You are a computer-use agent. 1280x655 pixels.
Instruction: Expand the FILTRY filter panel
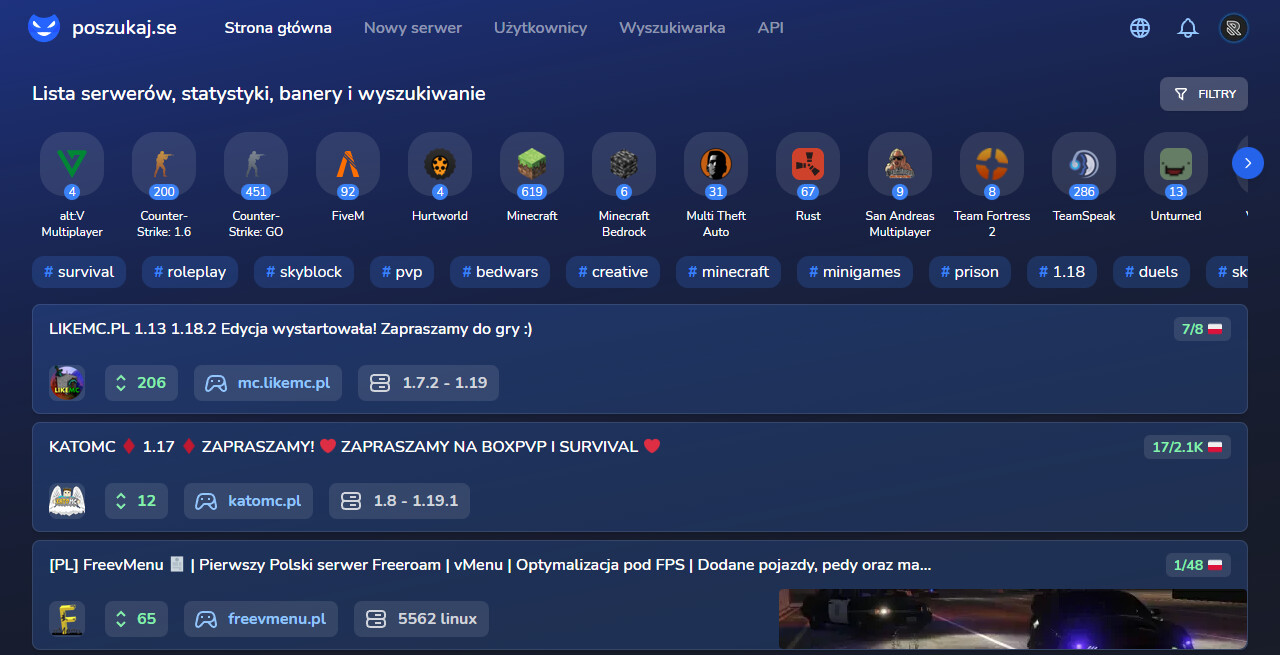click(1204, 94)
